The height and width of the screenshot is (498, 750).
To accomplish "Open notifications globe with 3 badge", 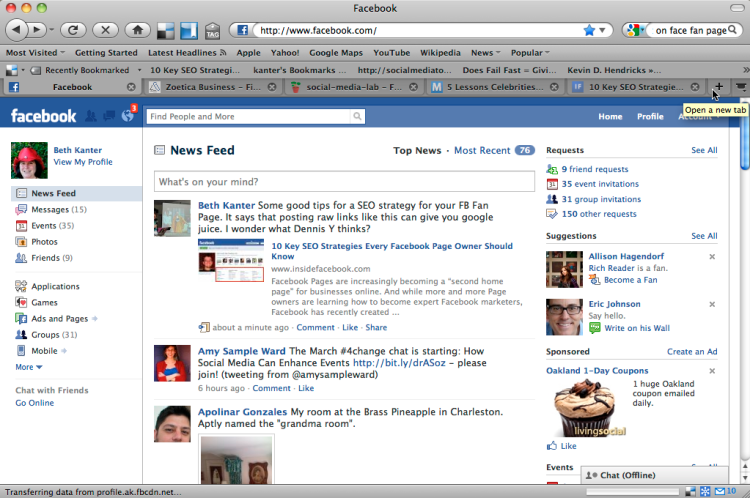I will pyautogui.click(x=128, y=115).
